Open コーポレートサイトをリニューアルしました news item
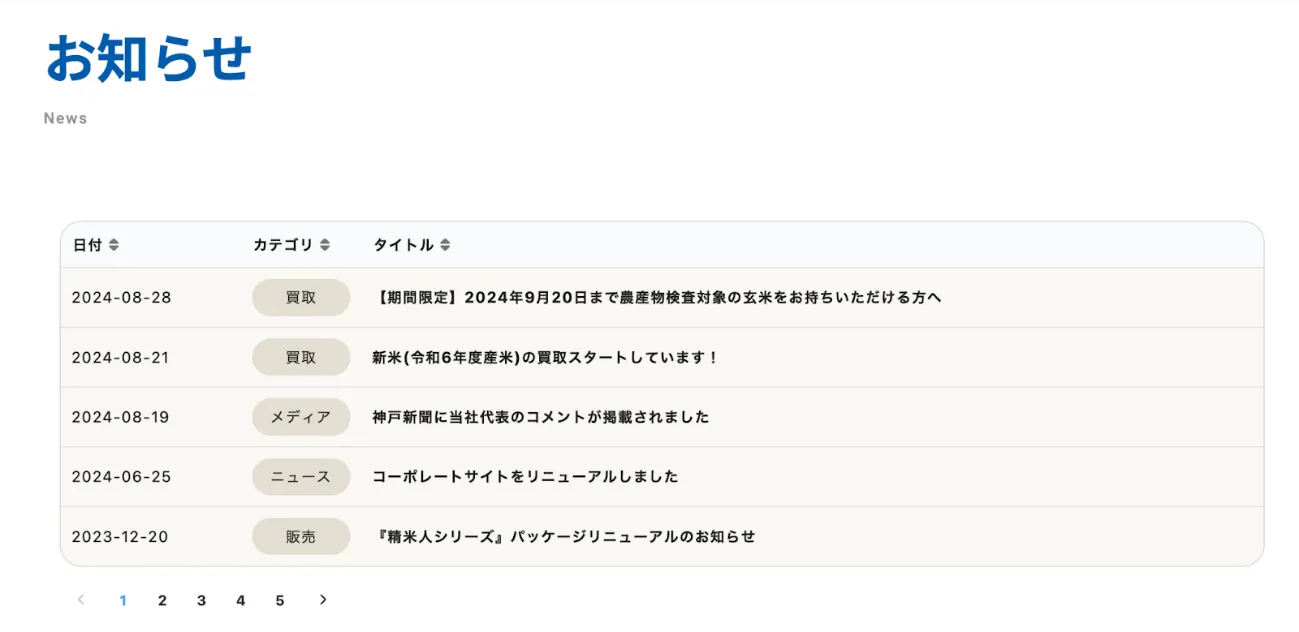Image resolution: width=1299 pixels, height=632 pixels. tap(525, 477)
